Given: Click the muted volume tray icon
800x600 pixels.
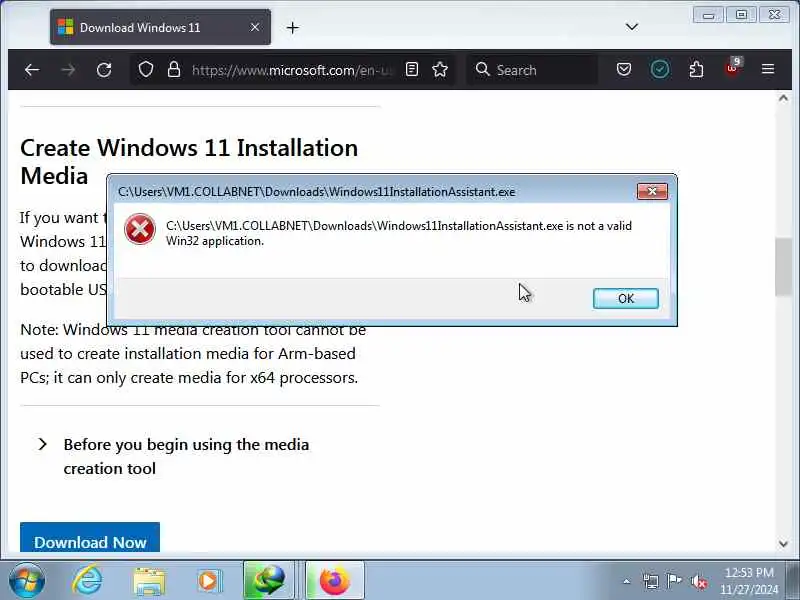Looking at the screenshot, I should click(x=698, y=581).
